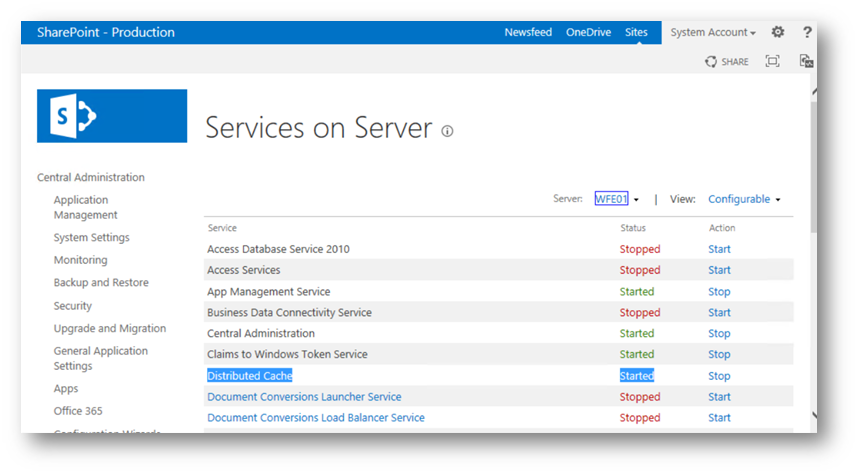The width and height of the screenshot is (859, 475).
Task: Open OneDrive in top bar
Action: click(x=588, y=32)
